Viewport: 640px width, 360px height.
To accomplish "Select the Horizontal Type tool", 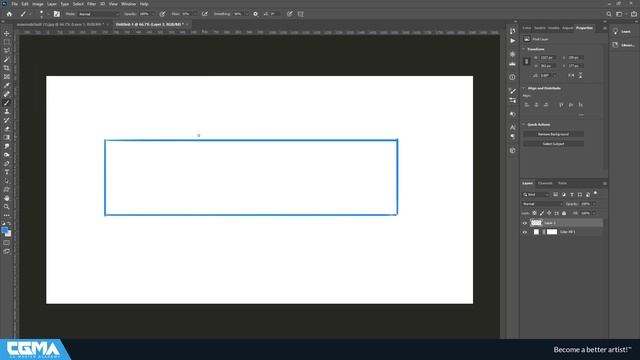I will [7, 172].
